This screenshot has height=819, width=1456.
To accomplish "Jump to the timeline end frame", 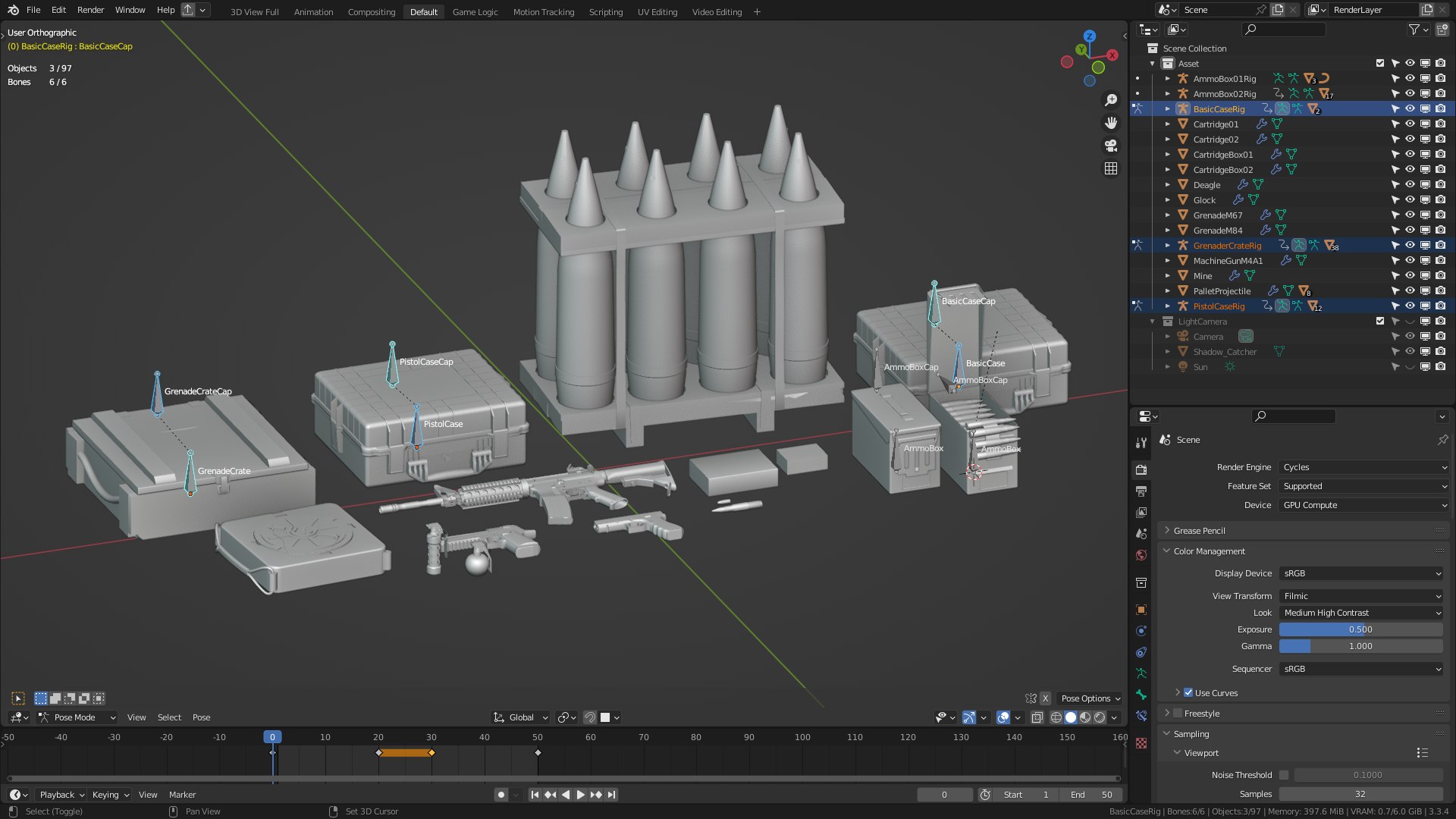I will (612, 795).
